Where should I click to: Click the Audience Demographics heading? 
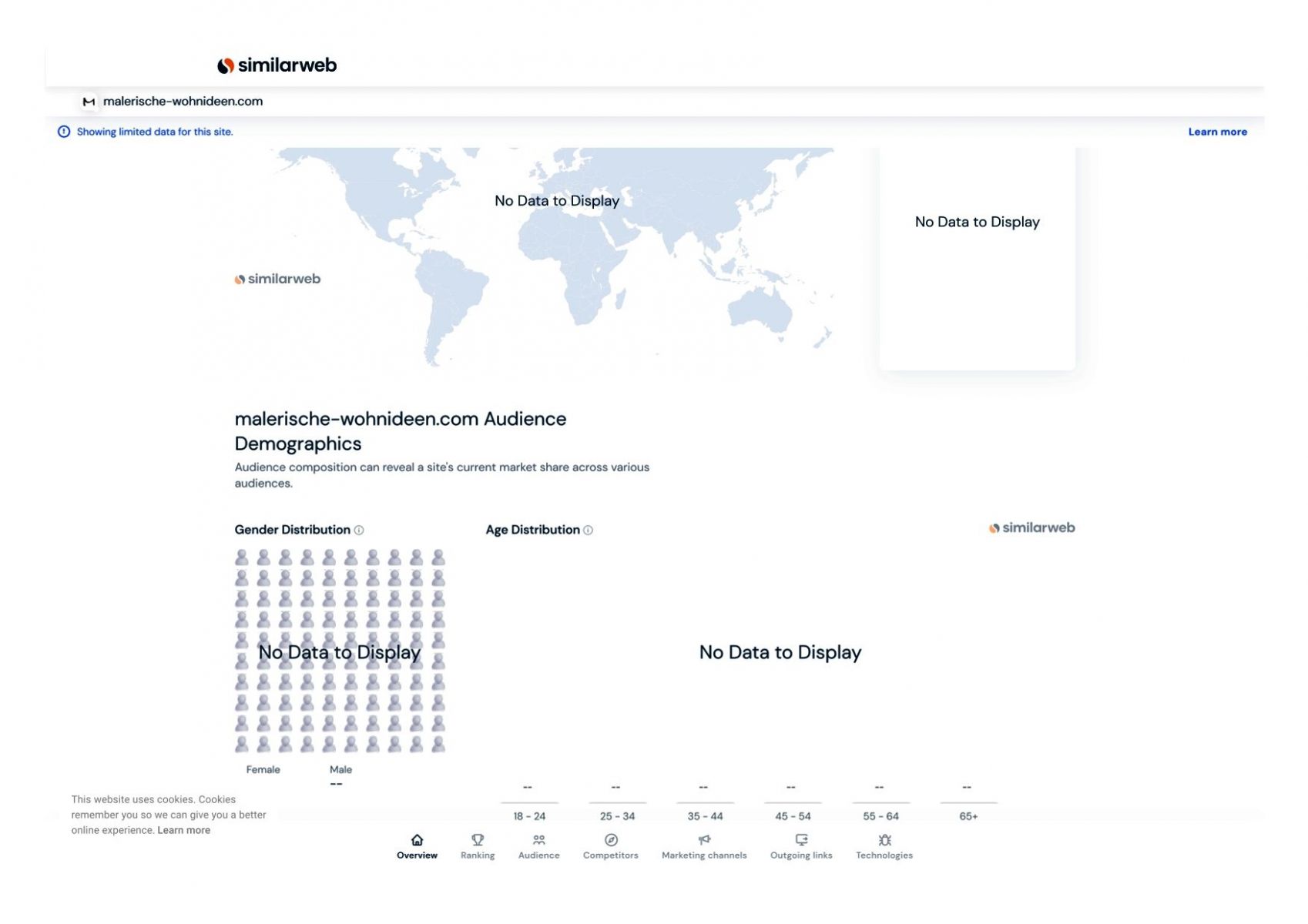pos(401,431)
